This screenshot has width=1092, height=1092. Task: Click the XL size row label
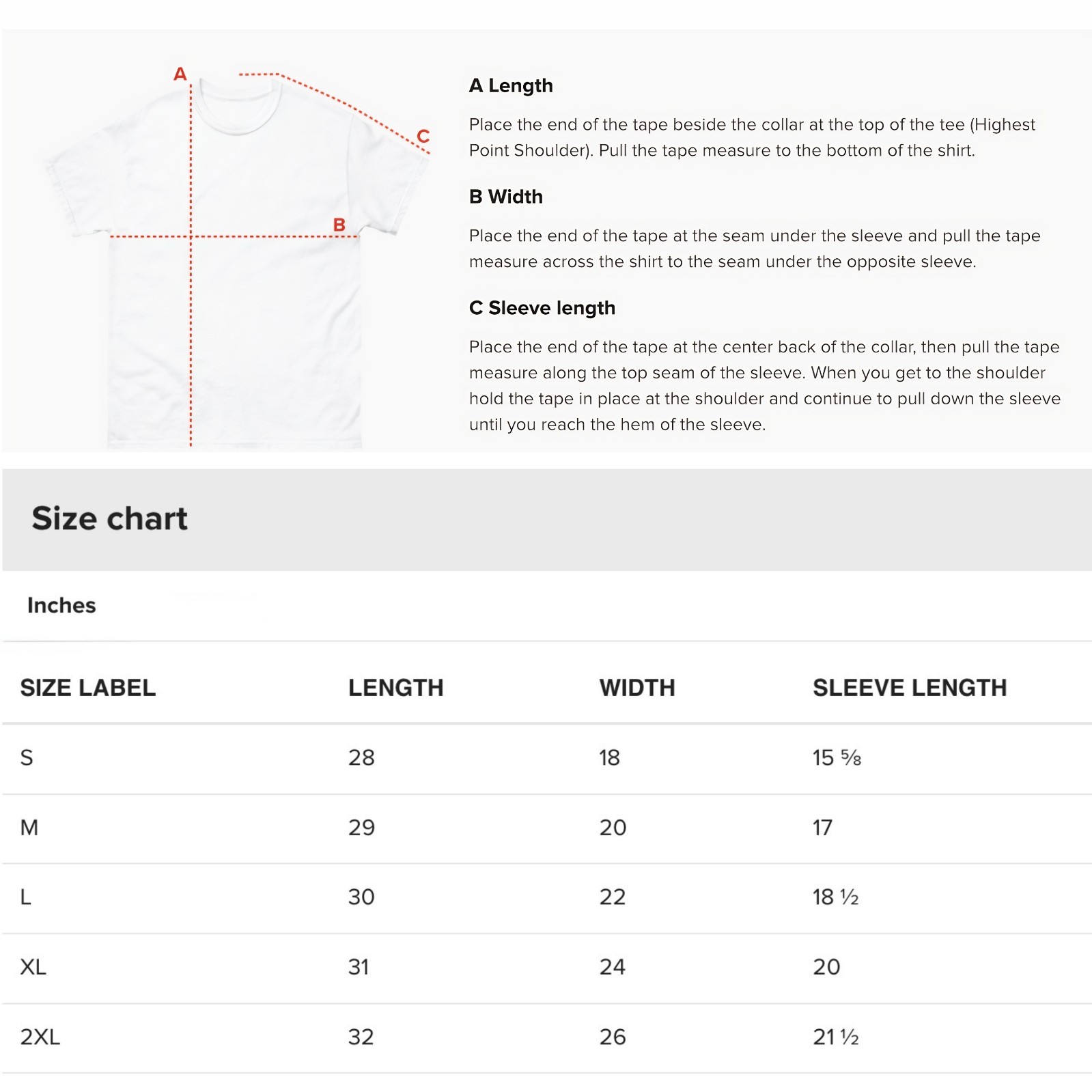33,967
